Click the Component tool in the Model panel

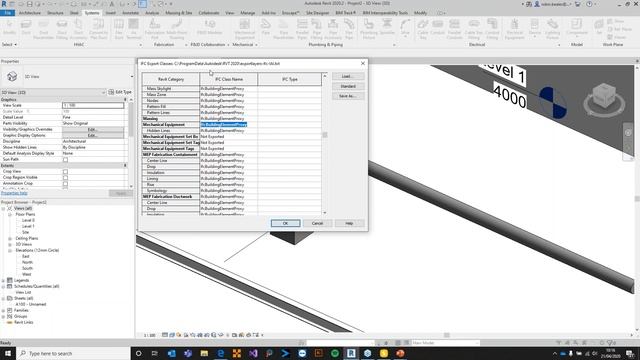pos(576,28)
